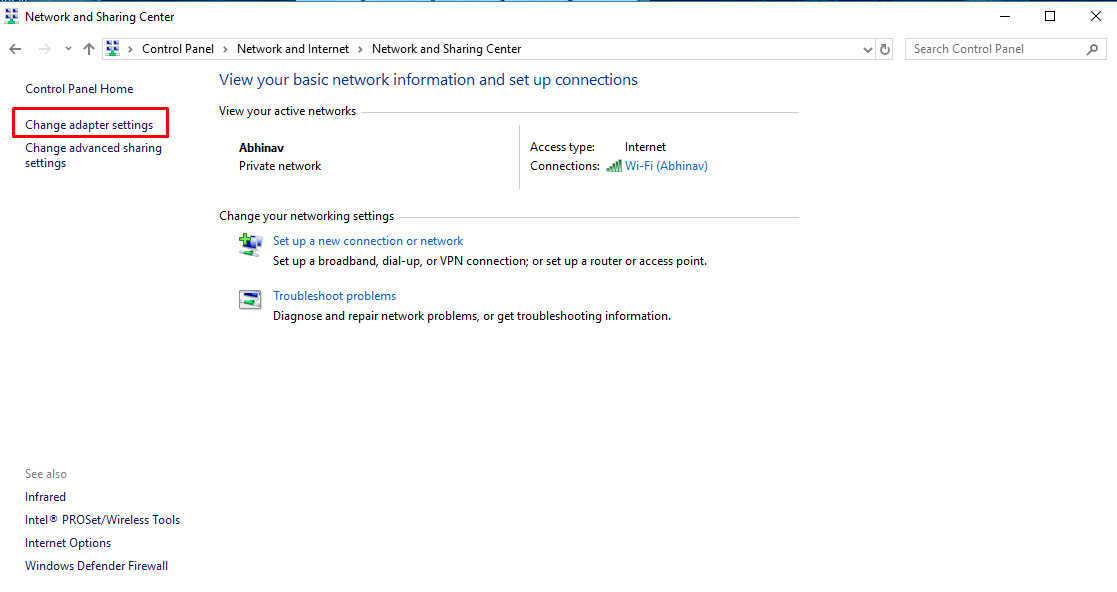Click the Forward navigation arrow
This screenshot has height=592, width=1117.
point(44,49)
